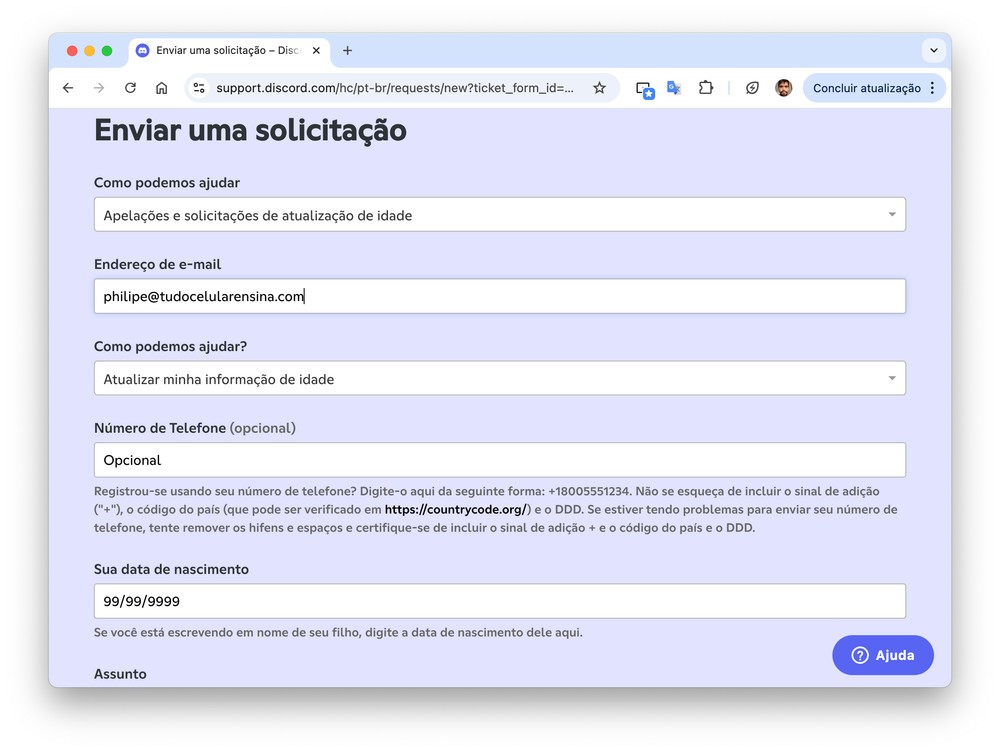Image resolution: width=1000 pixels, height=752 pixels.
Task: Close the Enviar uma solicitação tab
Action: coord(316,50)
